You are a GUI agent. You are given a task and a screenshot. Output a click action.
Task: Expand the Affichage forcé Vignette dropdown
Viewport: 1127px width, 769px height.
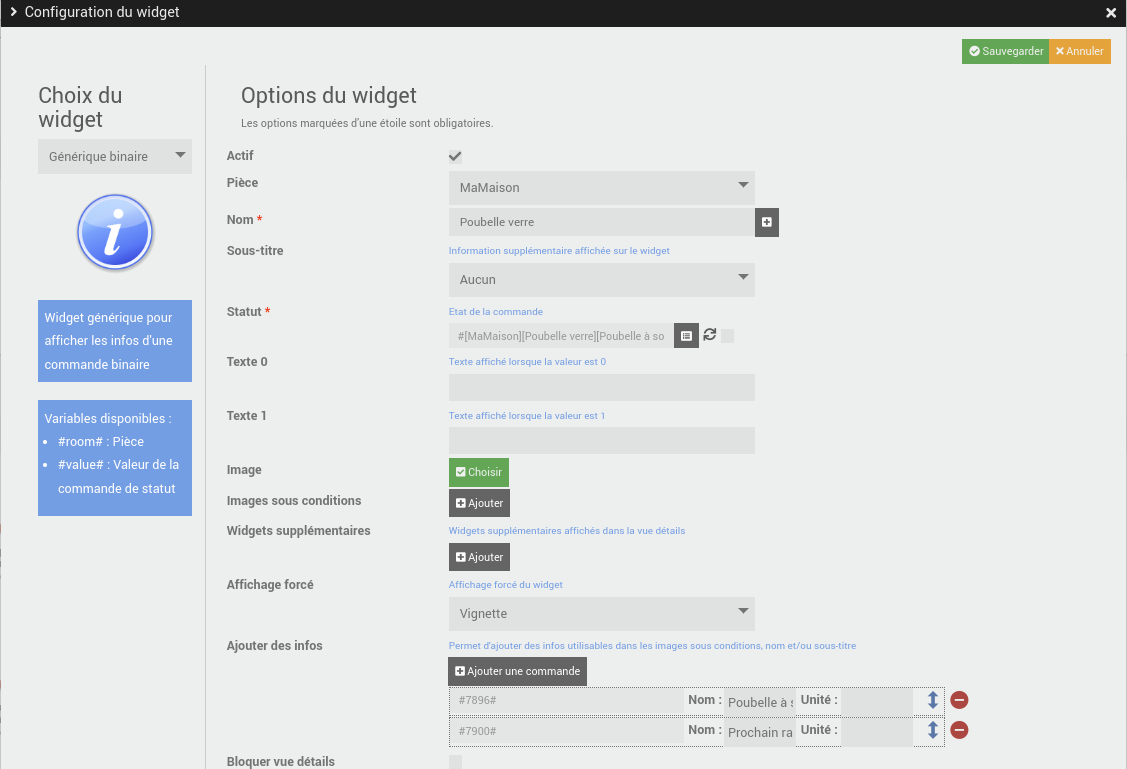pos(602,614)
